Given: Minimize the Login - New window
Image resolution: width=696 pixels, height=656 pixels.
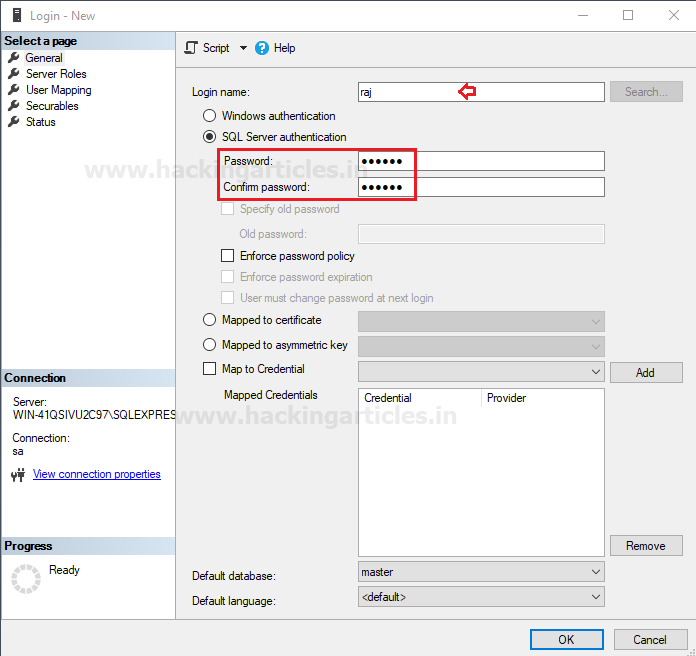Looking at the screenshot, I should (x=583, y=15).
